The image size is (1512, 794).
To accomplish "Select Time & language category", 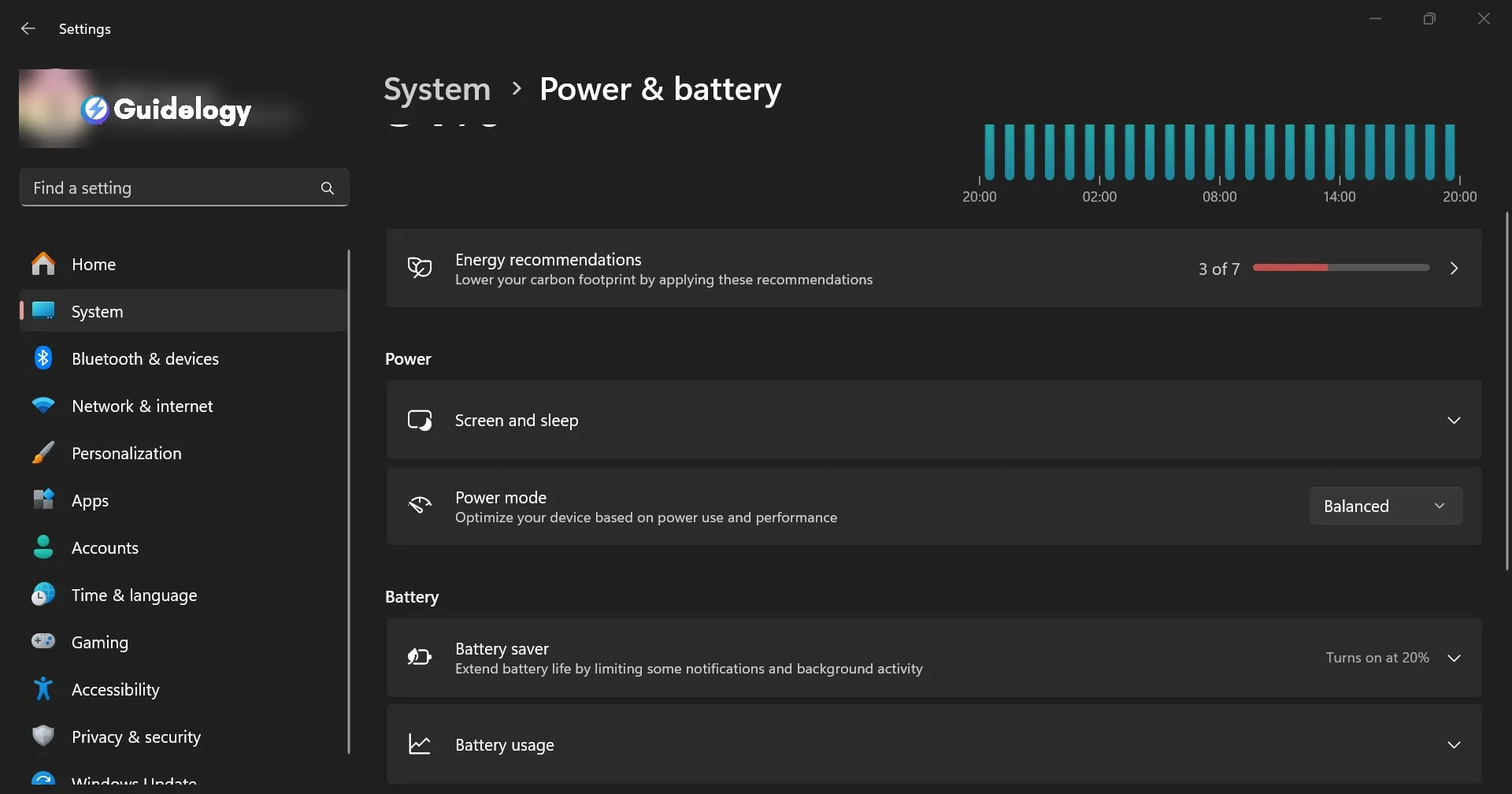I will tap(183, 595).
